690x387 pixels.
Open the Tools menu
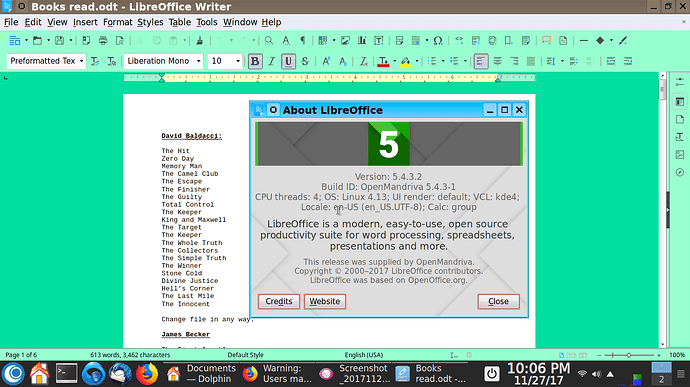[207, 22]
